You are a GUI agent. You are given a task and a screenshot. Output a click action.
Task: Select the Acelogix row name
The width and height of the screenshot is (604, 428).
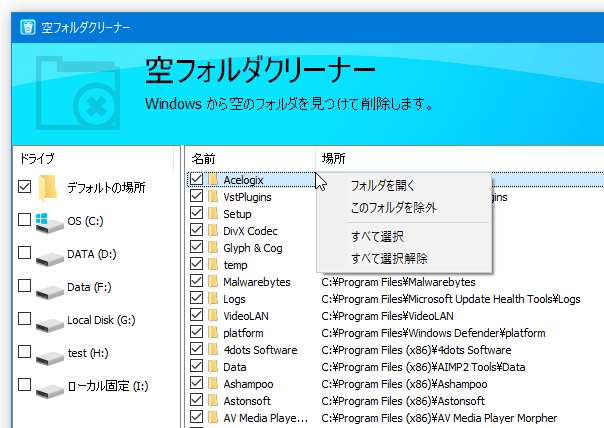pyautogui.click(x=243, y=180)
